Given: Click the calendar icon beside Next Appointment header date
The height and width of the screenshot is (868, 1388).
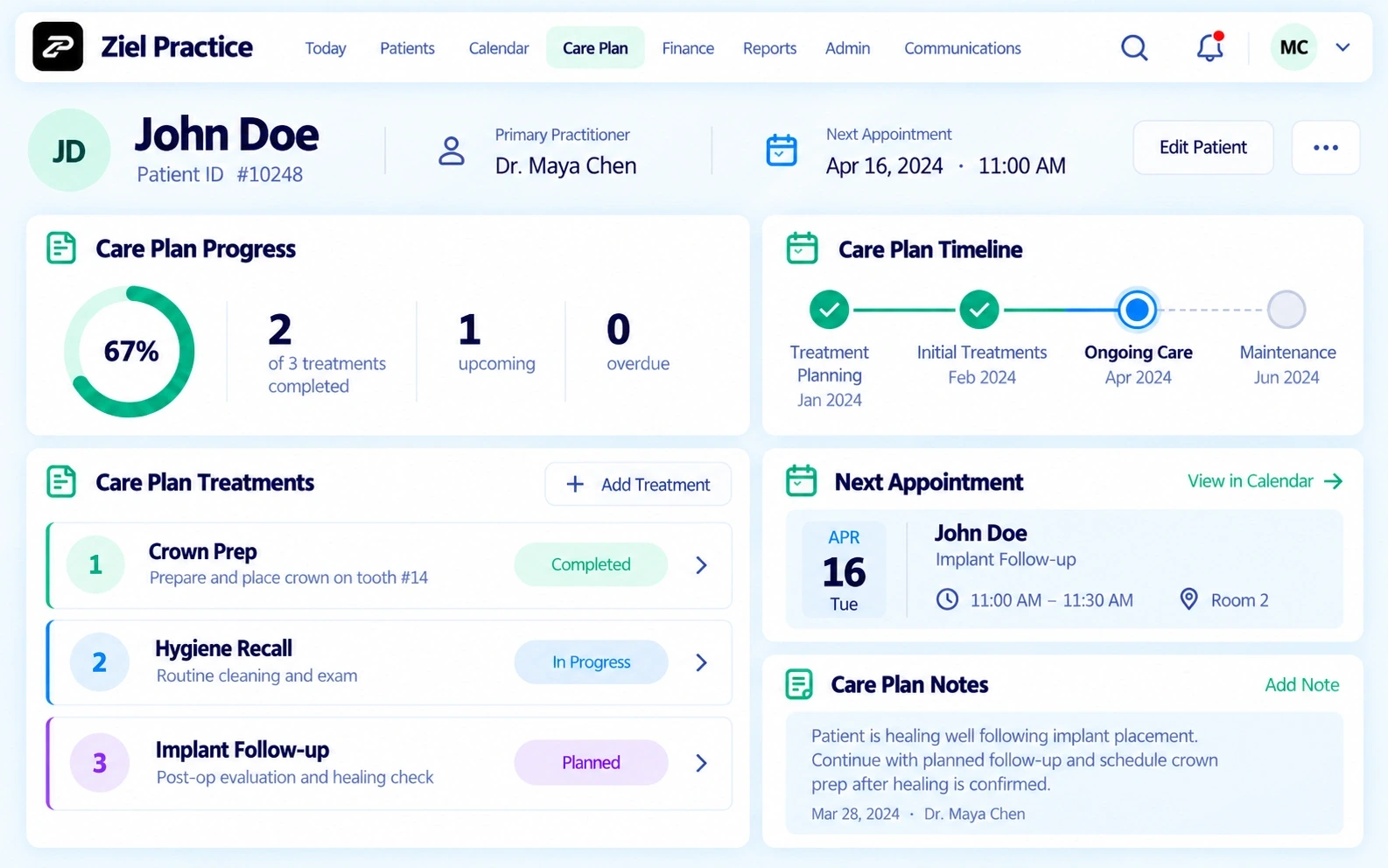Looking at the screenshot, I should (x=782, y=150).
